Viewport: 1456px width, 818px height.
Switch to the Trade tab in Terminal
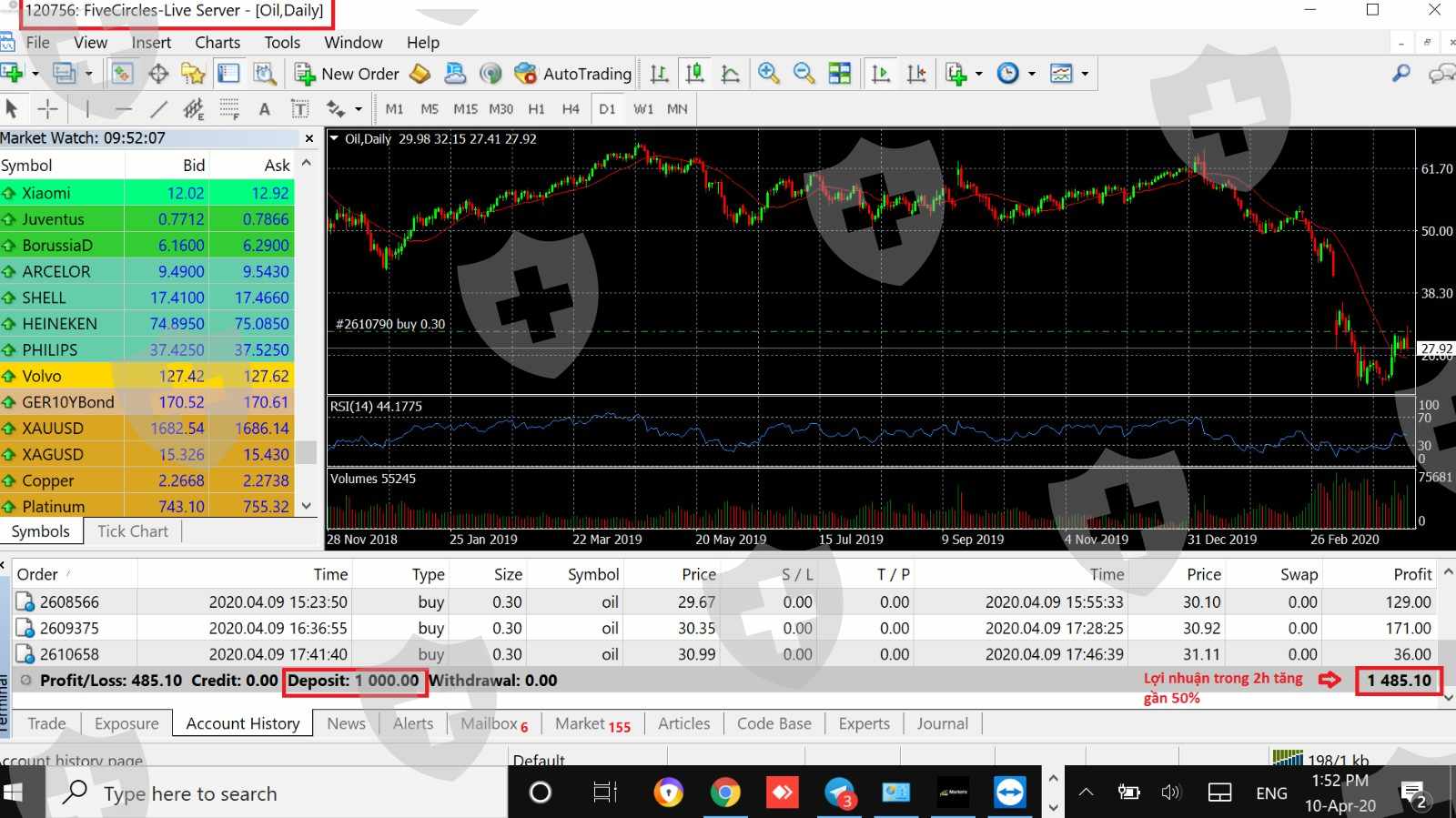(46, 723)
